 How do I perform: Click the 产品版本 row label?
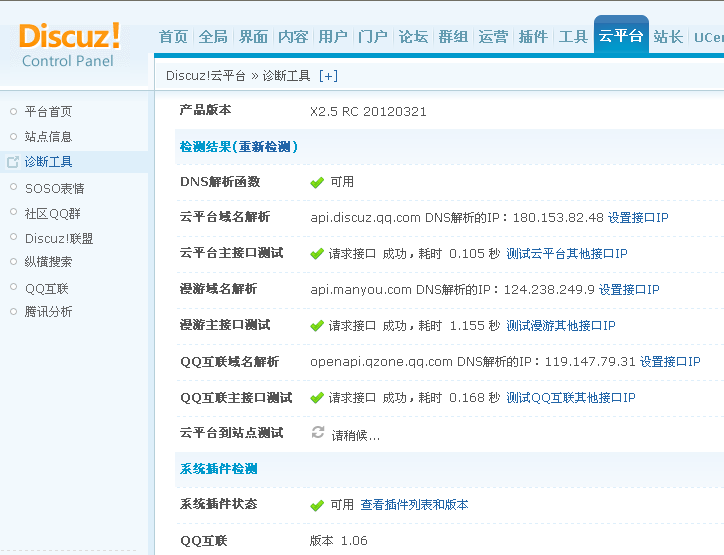pyautogui.click(x=205, y=110)
